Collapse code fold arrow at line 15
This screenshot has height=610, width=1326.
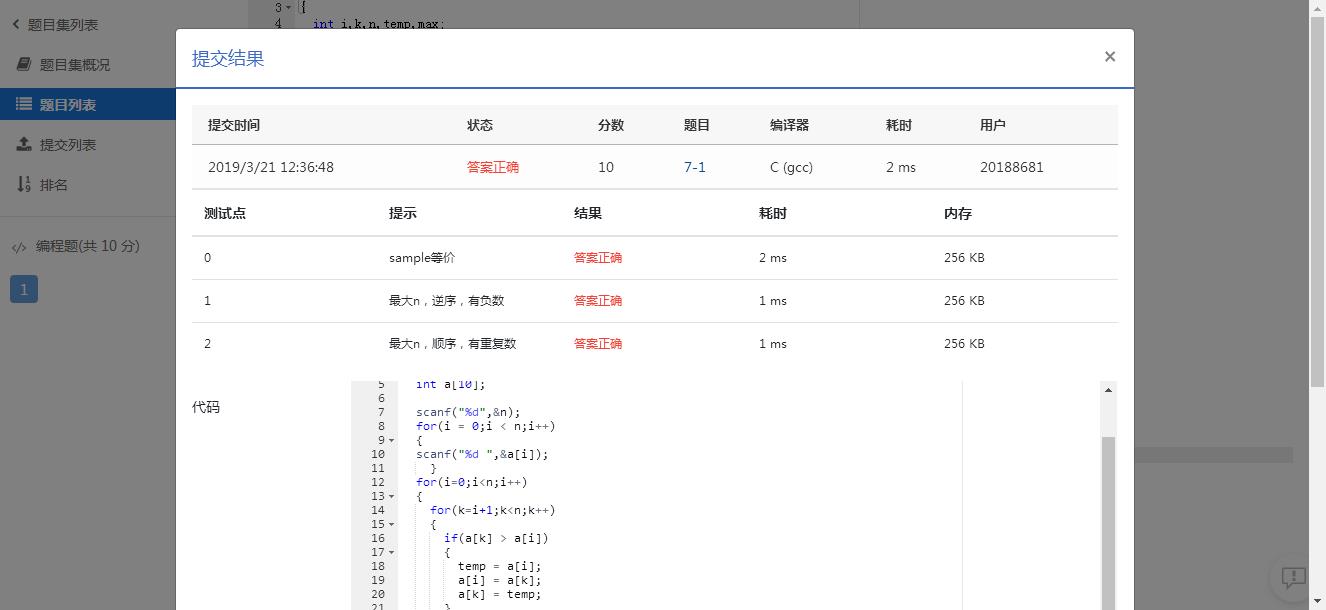coord(391,525)
